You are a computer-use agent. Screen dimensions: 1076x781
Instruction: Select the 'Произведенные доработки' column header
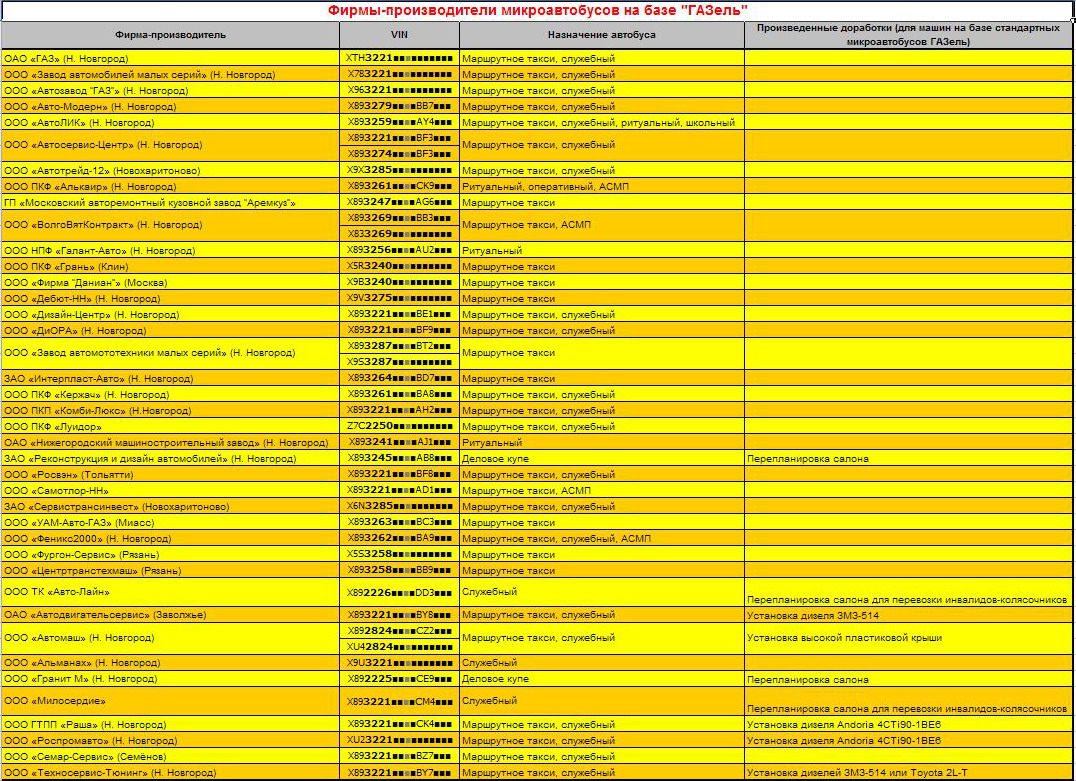(x=909, y=35)
